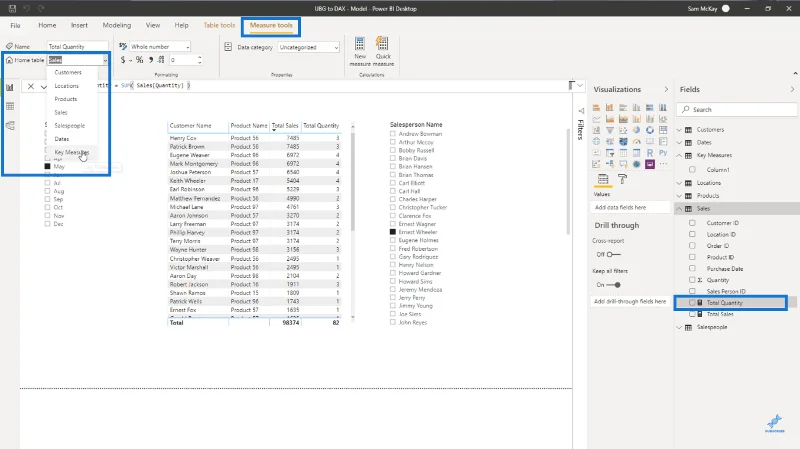Image resolution: width=800 pixels, height=449 pixels.
Task: Turn on the Cross-report toggle
Action: 614,254
